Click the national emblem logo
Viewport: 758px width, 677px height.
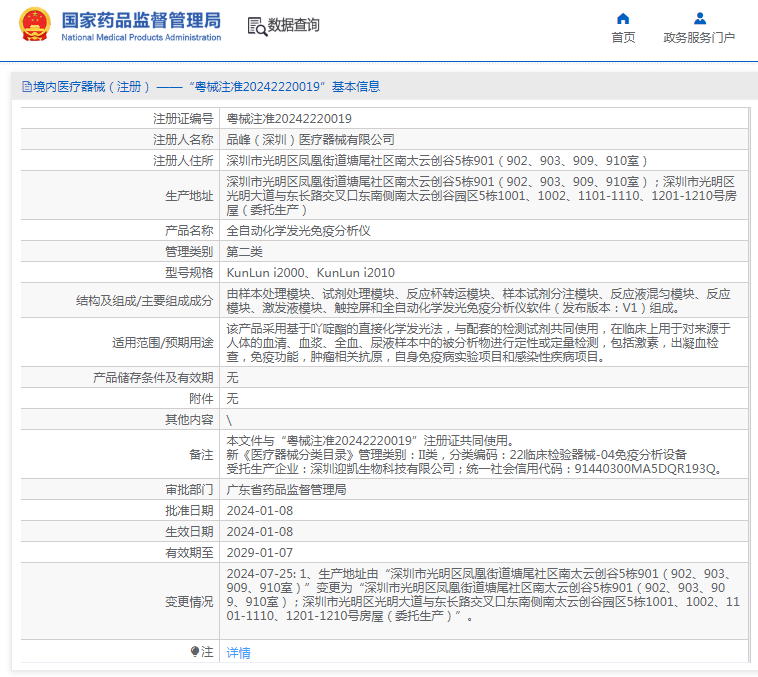click(x=34, y=24)
